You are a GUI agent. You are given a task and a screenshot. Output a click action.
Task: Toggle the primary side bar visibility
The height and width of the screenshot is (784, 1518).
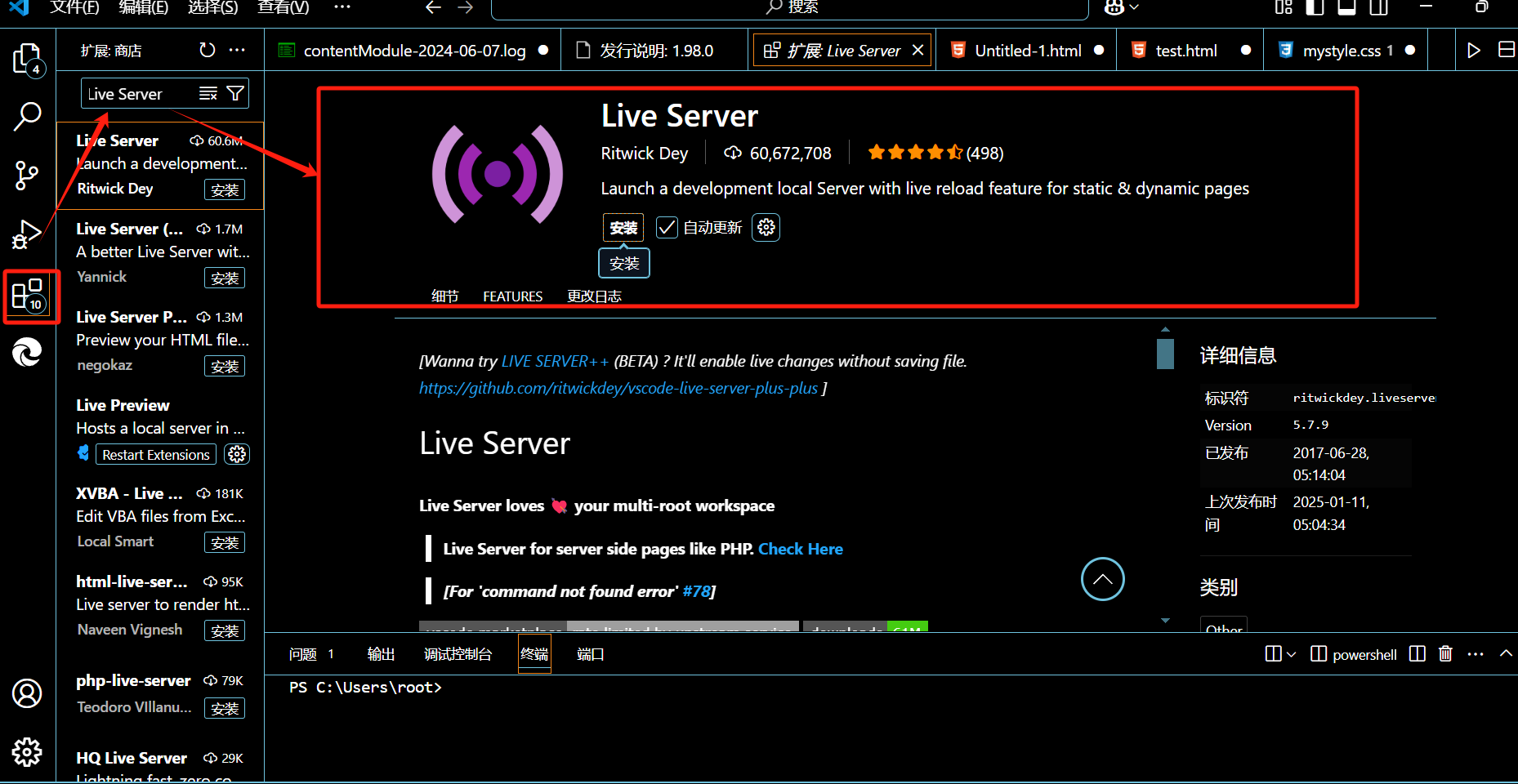[x=1315, y=7]
